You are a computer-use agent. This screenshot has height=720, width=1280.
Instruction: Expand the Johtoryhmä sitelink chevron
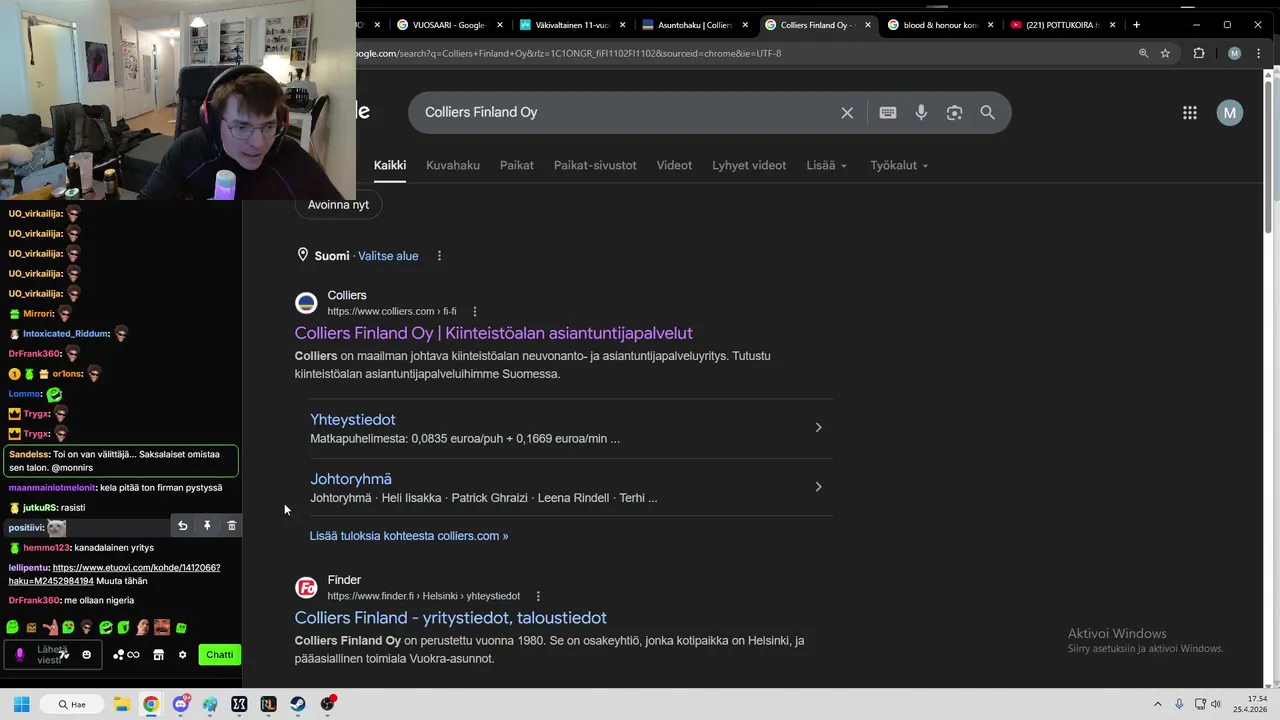(818, 487)
